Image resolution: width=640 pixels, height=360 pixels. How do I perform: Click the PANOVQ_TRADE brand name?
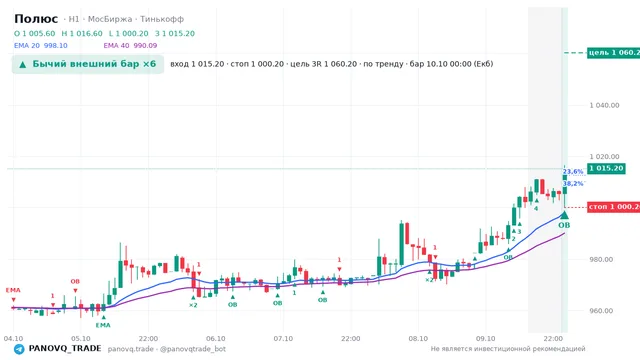pyautogui.click(x=65, y=349)
